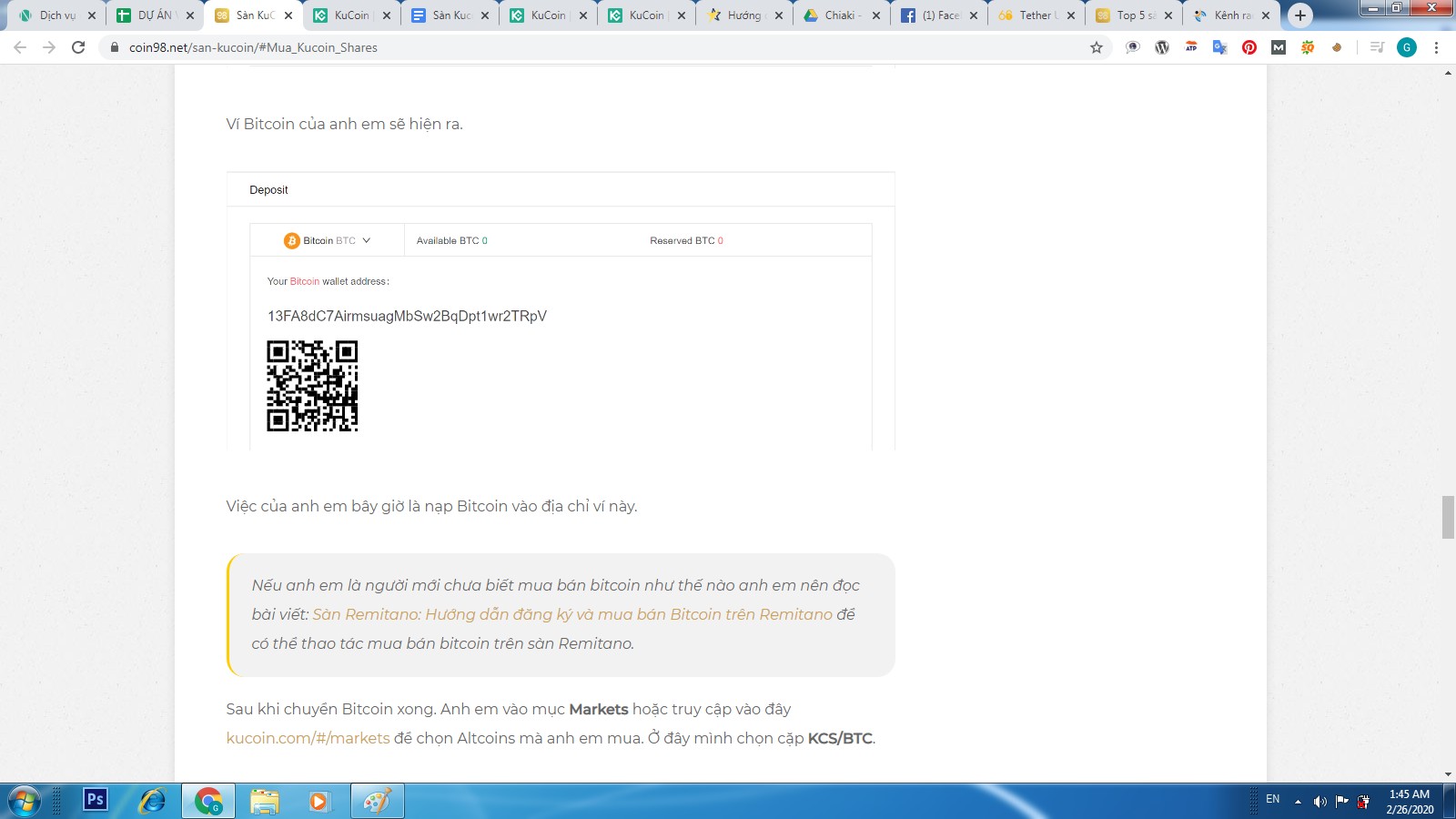The image size is (1456, 819).
Task: Bookmark this page with the star icon
Action: (x=1097, y=47)
